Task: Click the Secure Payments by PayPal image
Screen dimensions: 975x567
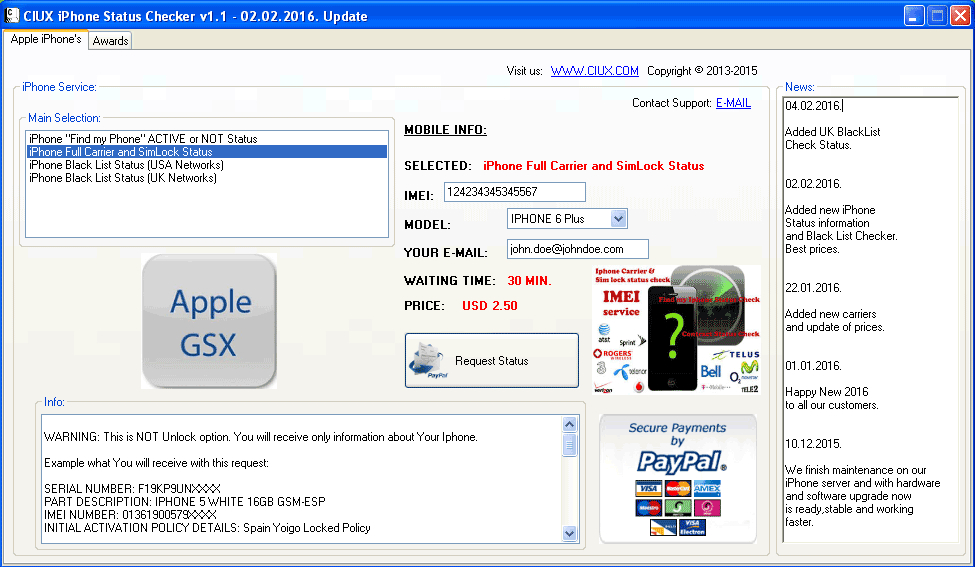Action: (678, 479)
